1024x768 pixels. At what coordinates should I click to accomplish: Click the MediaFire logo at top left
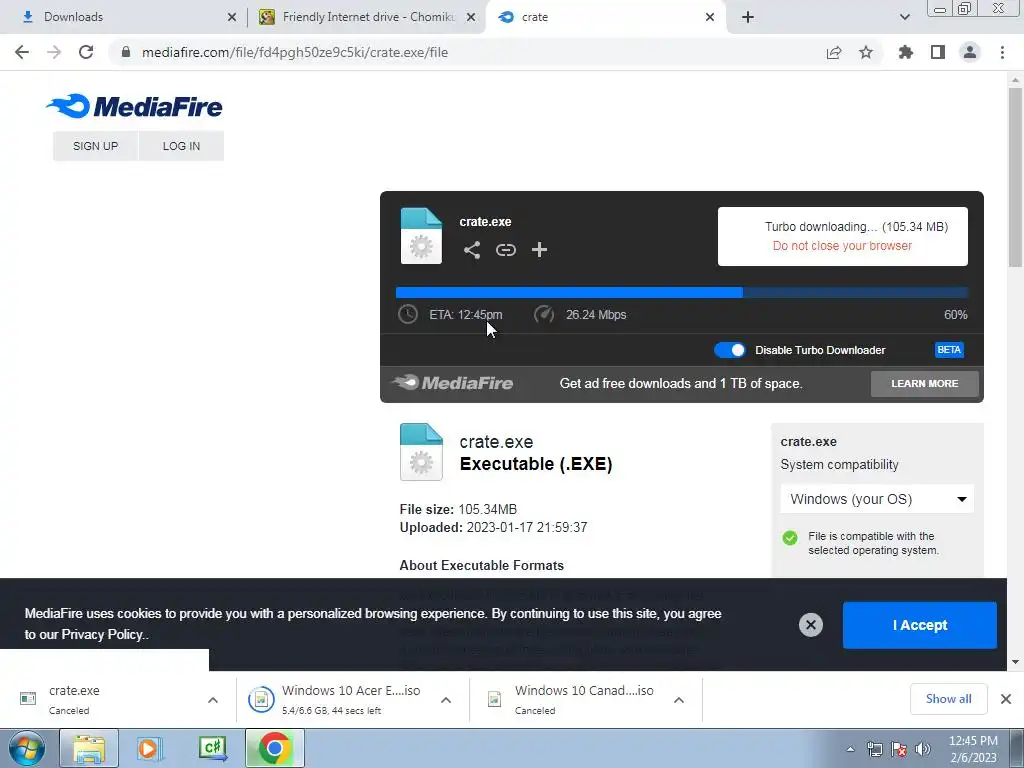tap(134, 106)
